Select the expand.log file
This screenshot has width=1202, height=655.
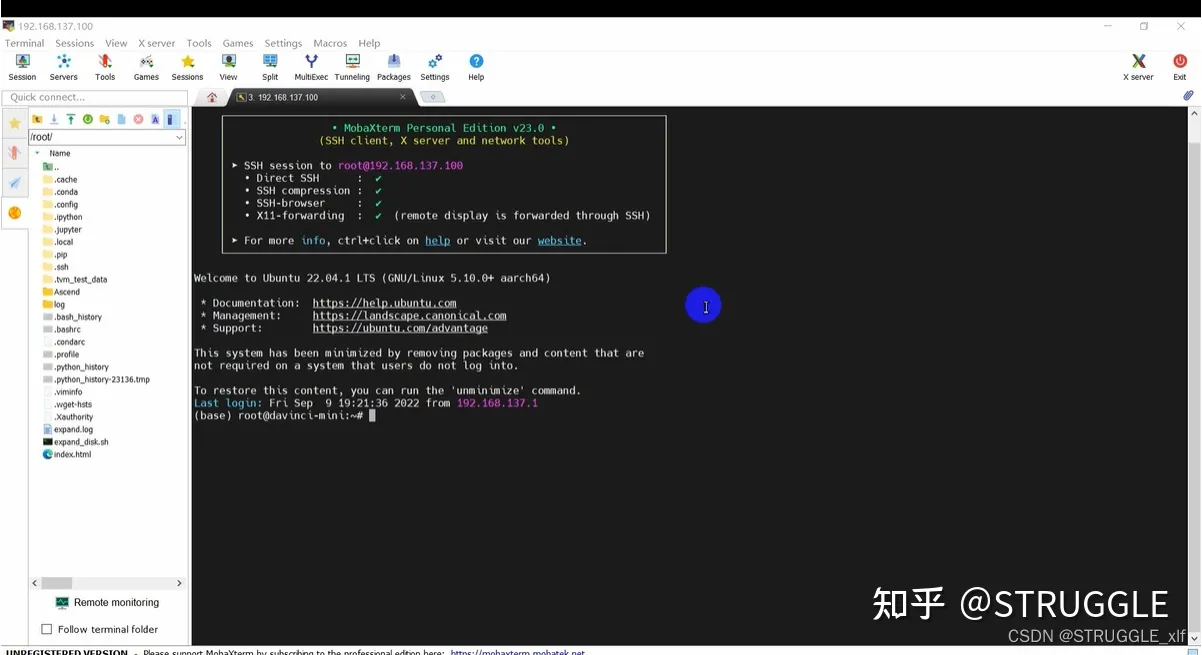[68, 429]
